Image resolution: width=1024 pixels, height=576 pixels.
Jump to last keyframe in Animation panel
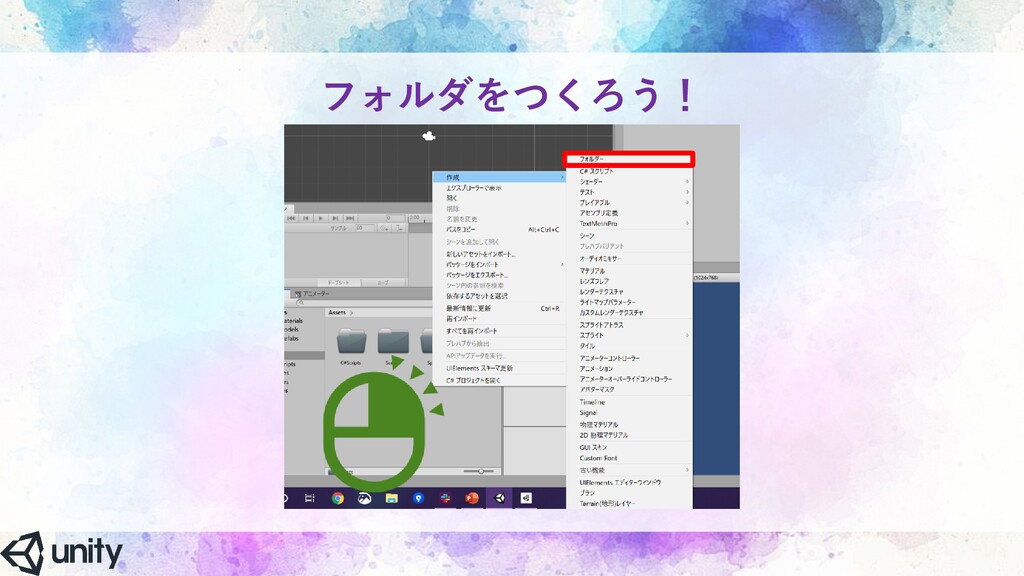[x=350, y=218]
